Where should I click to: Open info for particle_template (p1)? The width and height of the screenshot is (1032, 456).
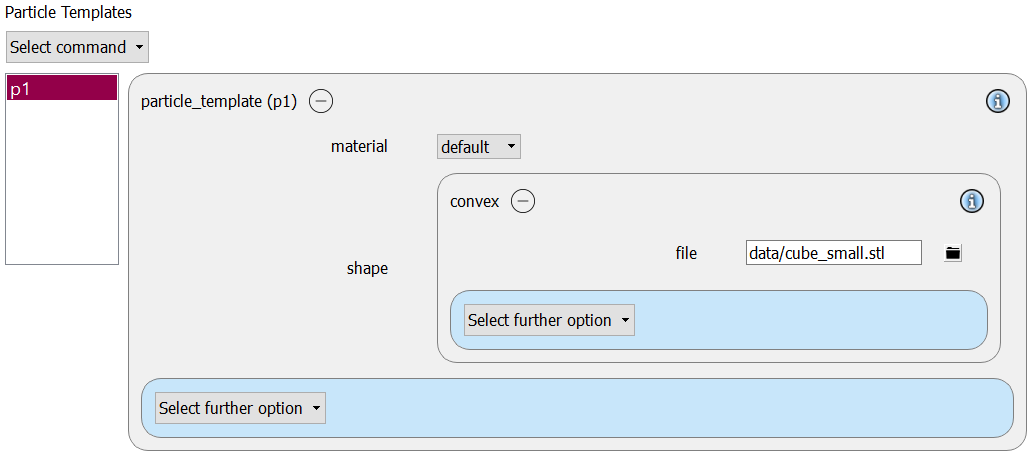[x=998, y=101]
